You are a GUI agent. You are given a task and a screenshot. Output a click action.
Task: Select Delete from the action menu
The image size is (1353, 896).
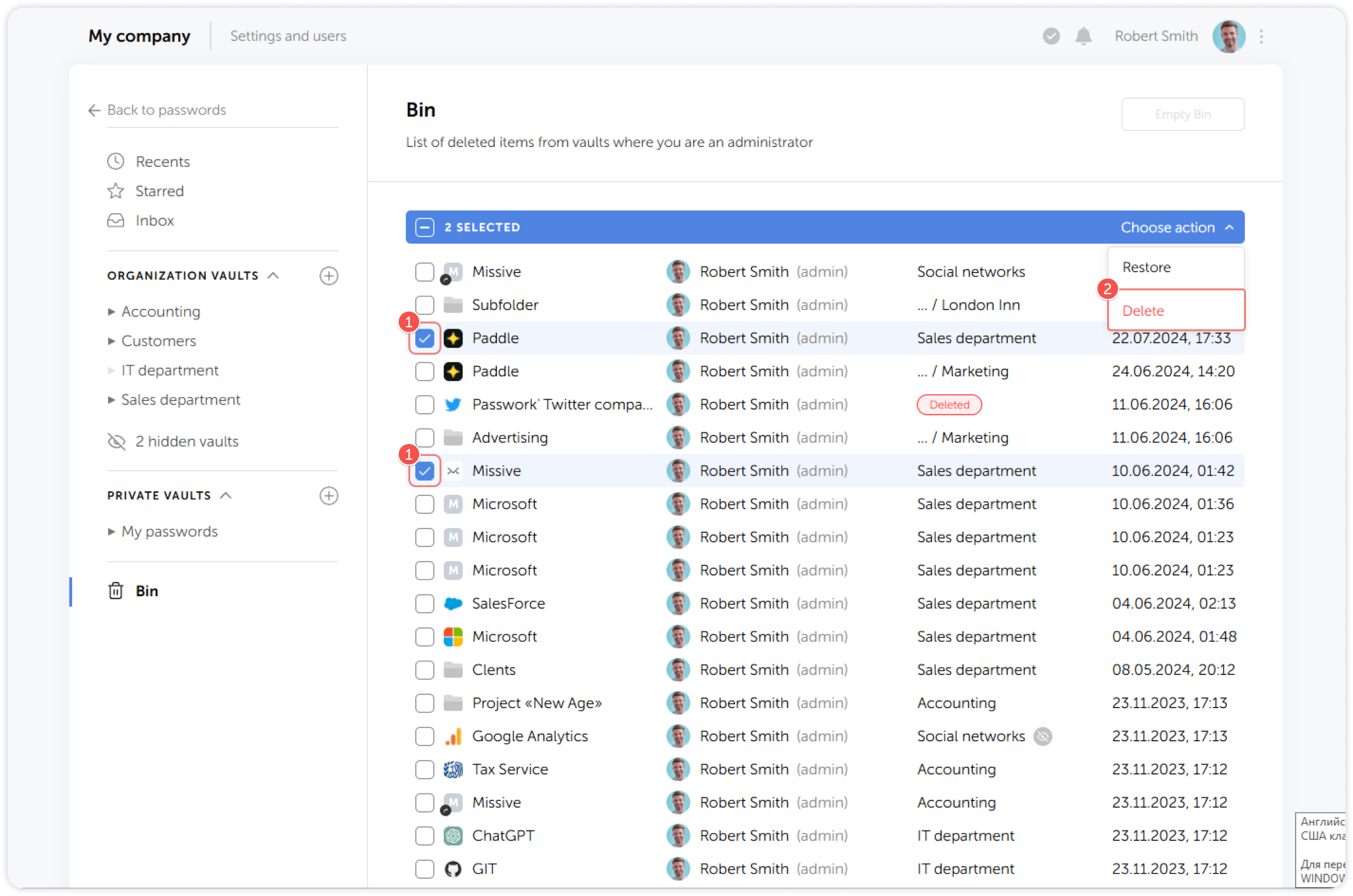[1142, 311]
